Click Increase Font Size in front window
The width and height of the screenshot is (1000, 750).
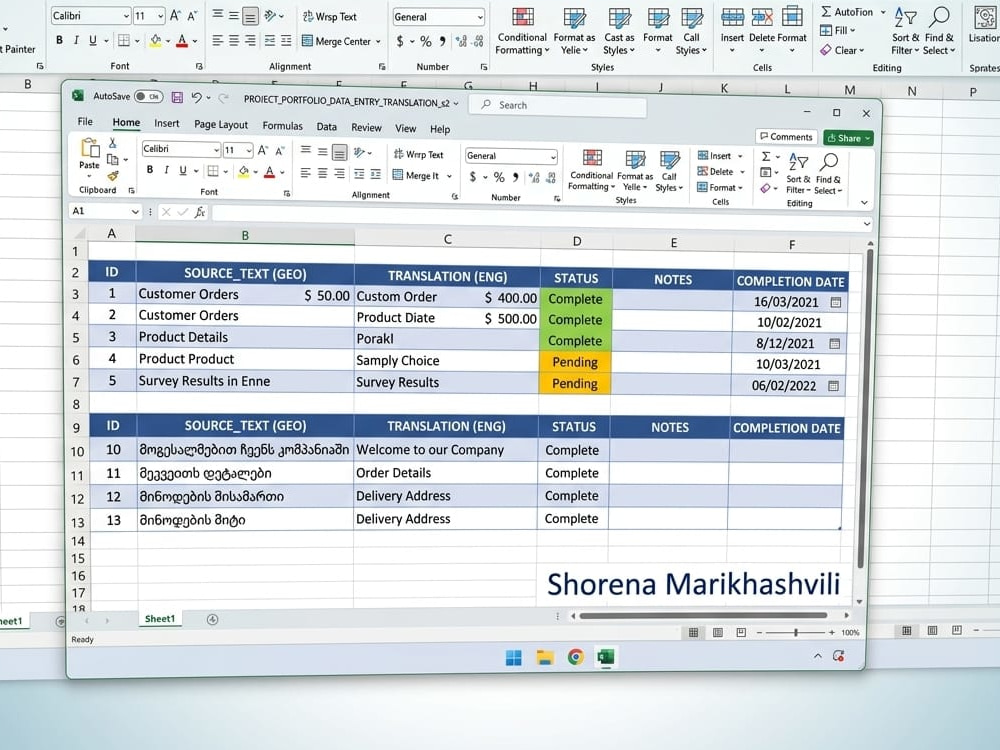click(x=263, y=151)
